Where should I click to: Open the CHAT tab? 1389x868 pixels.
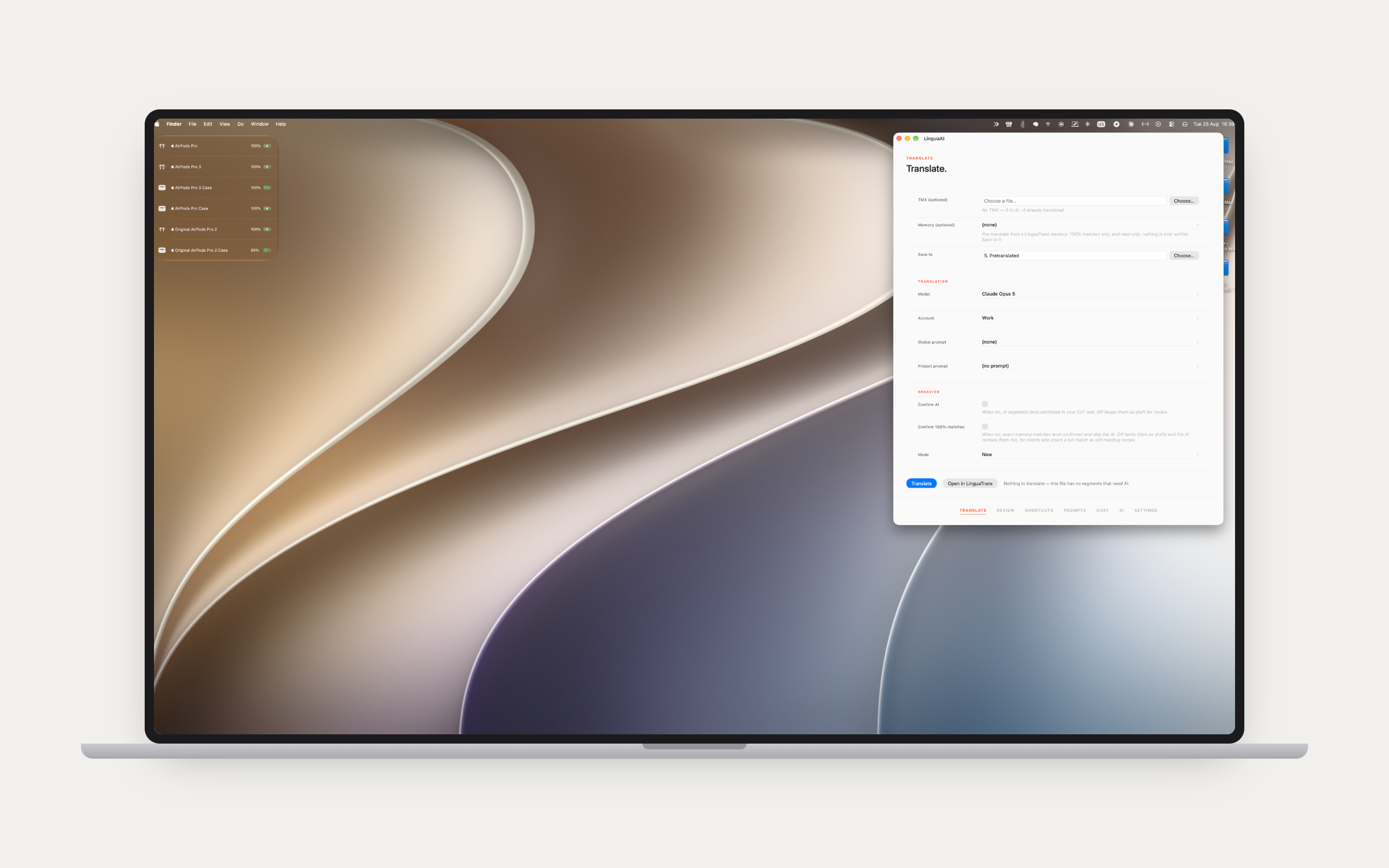click(1103, 510)
